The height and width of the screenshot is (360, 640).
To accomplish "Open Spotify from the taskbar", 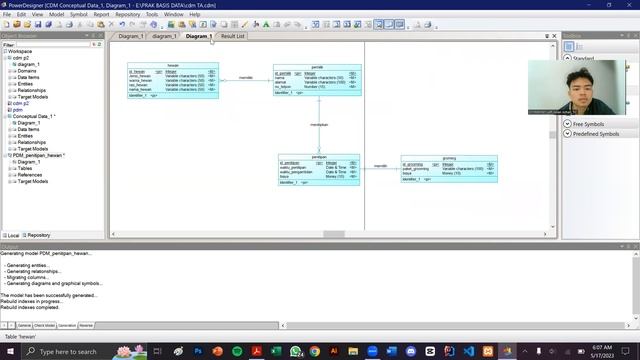I will tap(237, 351).
